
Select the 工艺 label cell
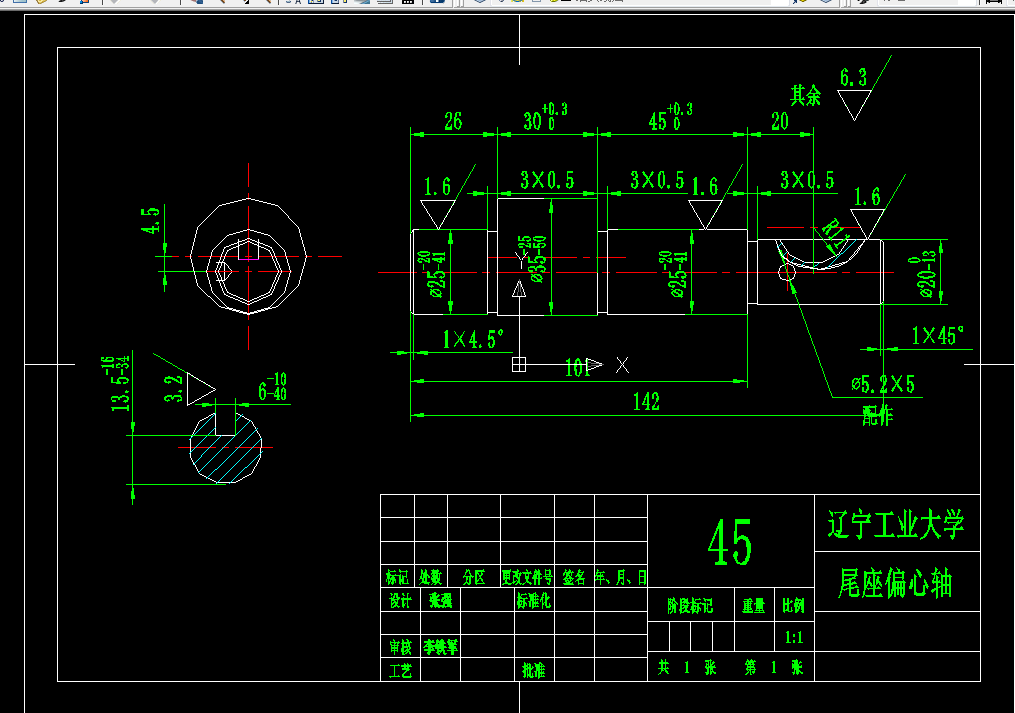(400, 670)
